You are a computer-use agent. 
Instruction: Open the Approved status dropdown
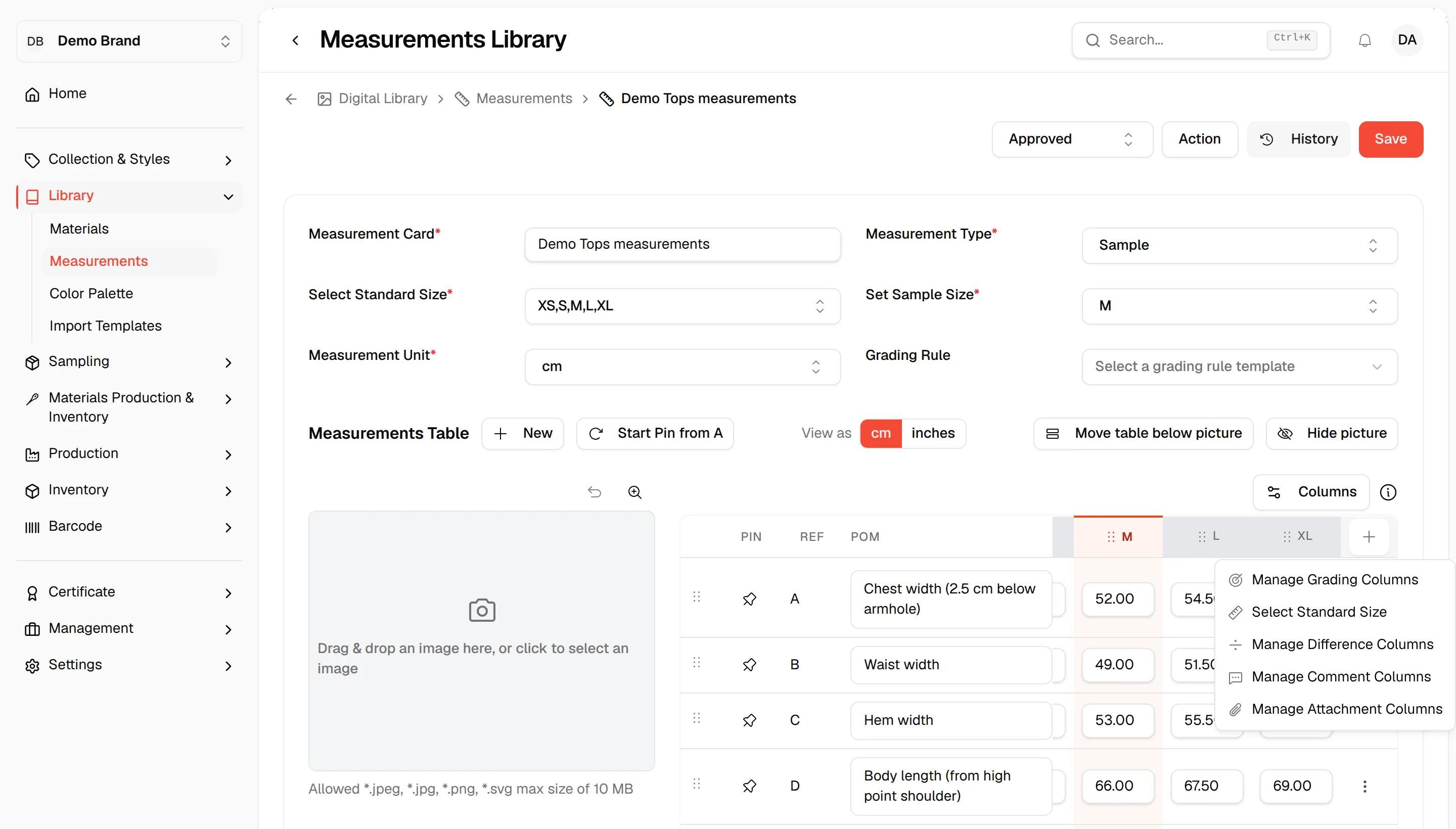1072,140
